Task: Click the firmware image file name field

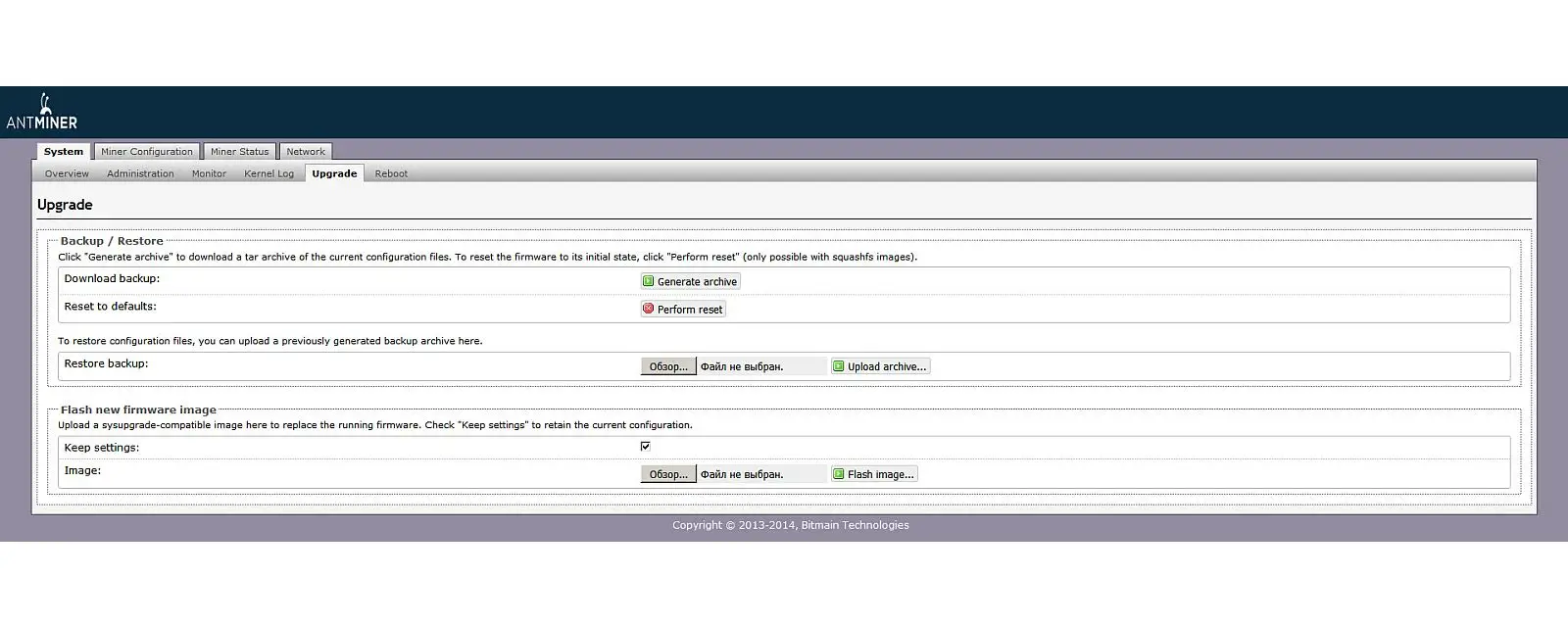Action: click(760, 474)
